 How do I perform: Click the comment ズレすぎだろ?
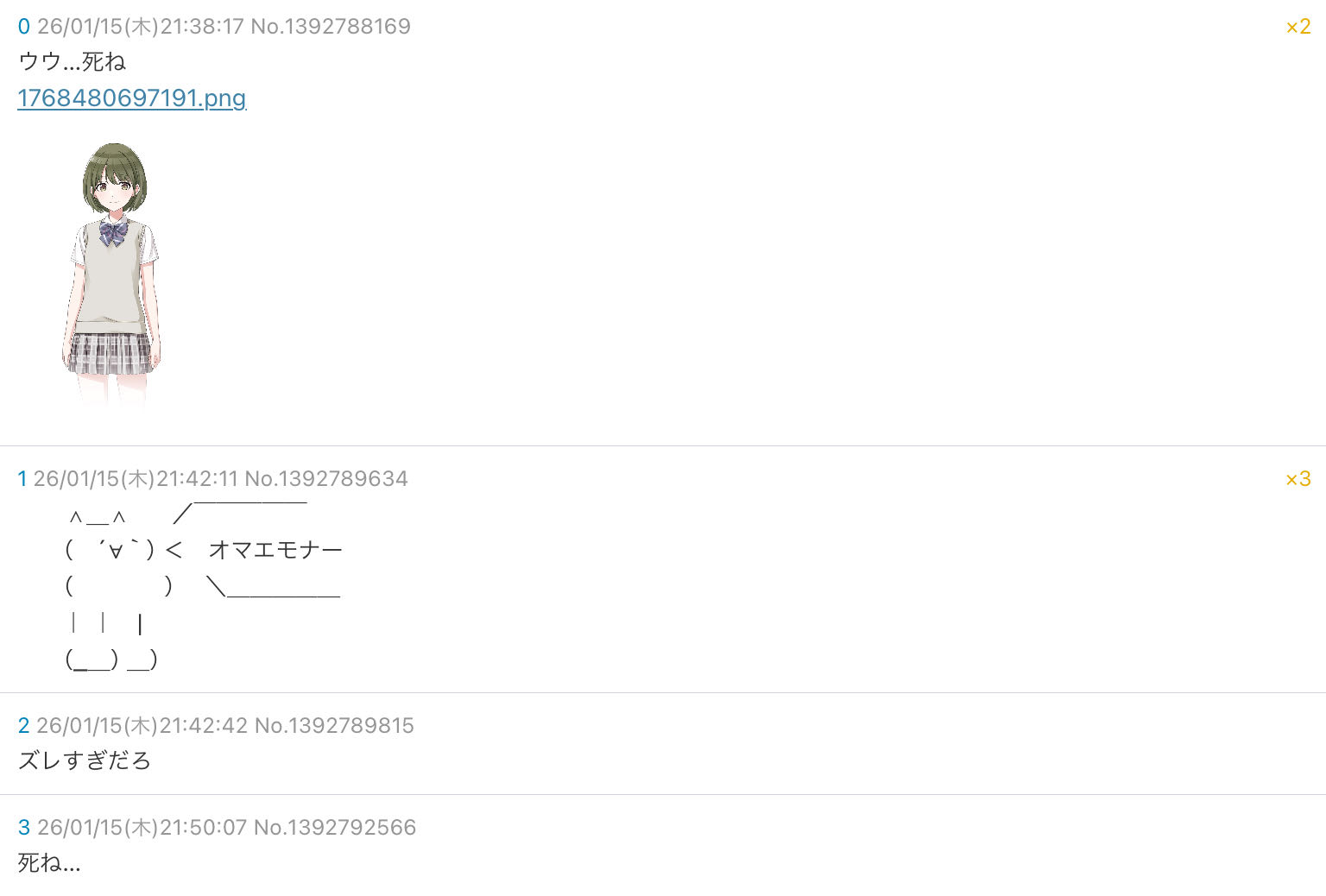pos(85,761)
